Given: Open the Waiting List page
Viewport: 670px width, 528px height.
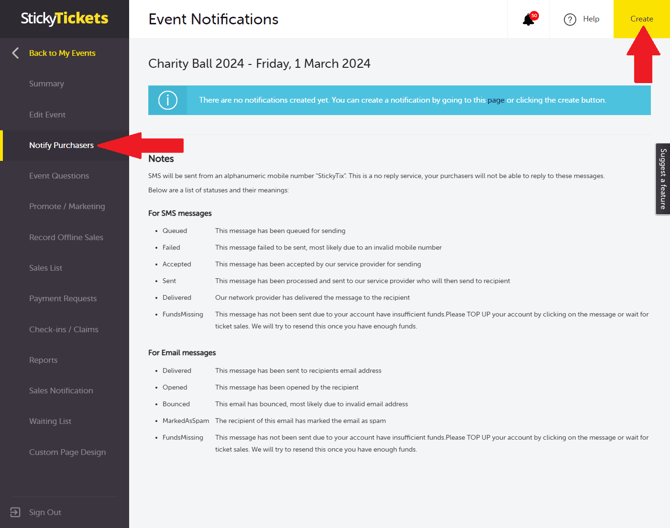Looking at the screenshot, I should (50, 421).
